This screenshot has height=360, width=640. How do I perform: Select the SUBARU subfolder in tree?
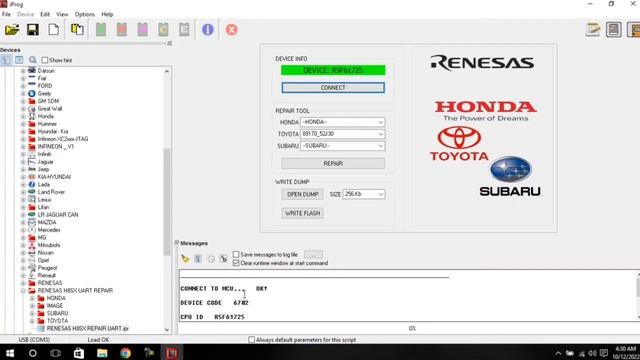coord(57,313)
